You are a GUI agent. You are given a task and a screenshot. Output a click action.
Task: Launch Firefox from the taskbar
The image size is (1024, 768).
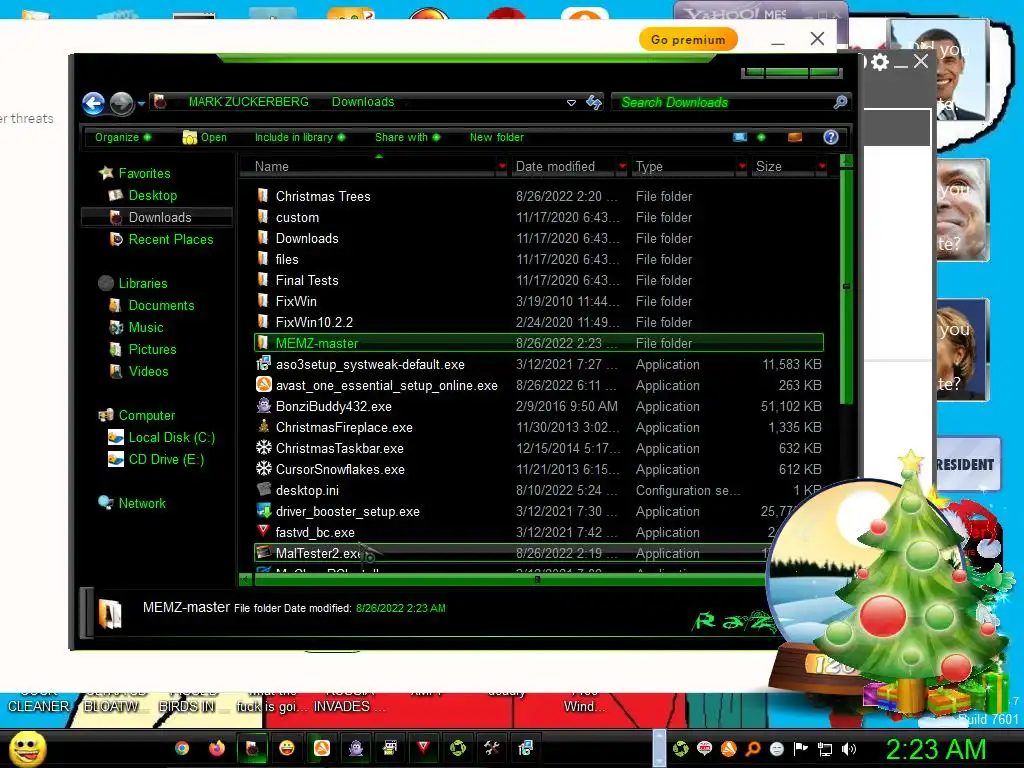coord(216,748)
